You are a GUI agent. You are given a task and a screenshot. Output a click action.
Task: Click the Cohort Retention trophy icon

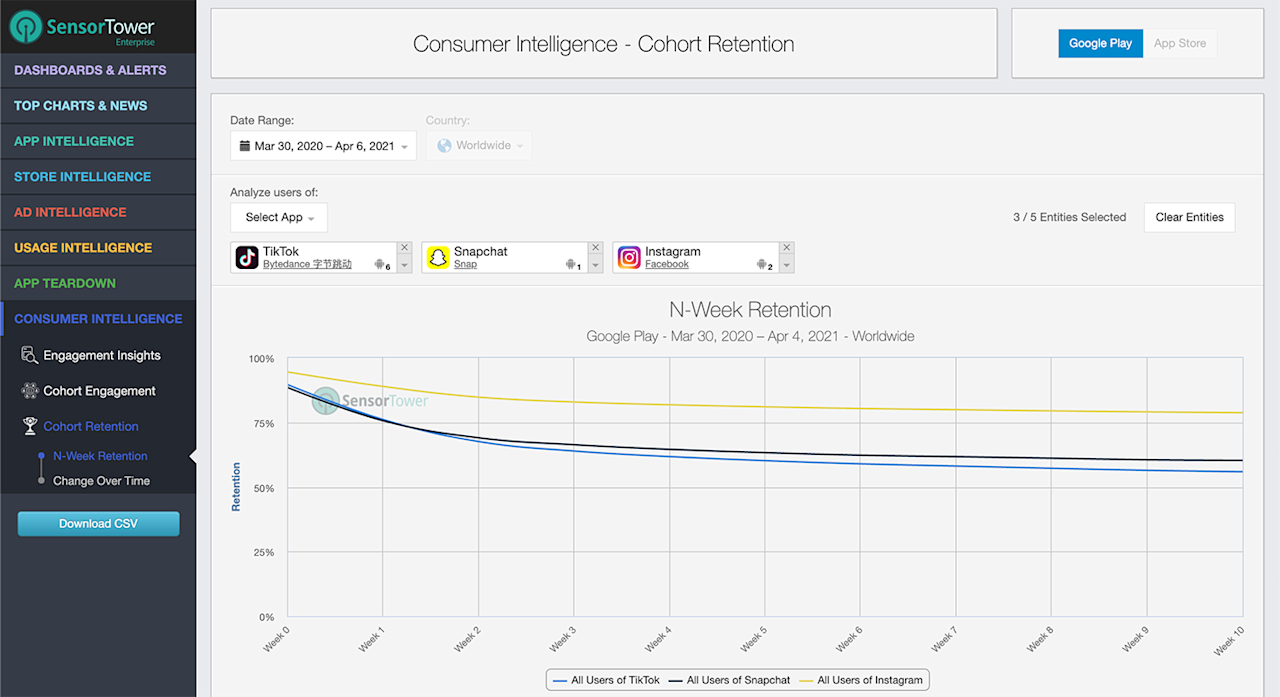(x=29, y=426)
